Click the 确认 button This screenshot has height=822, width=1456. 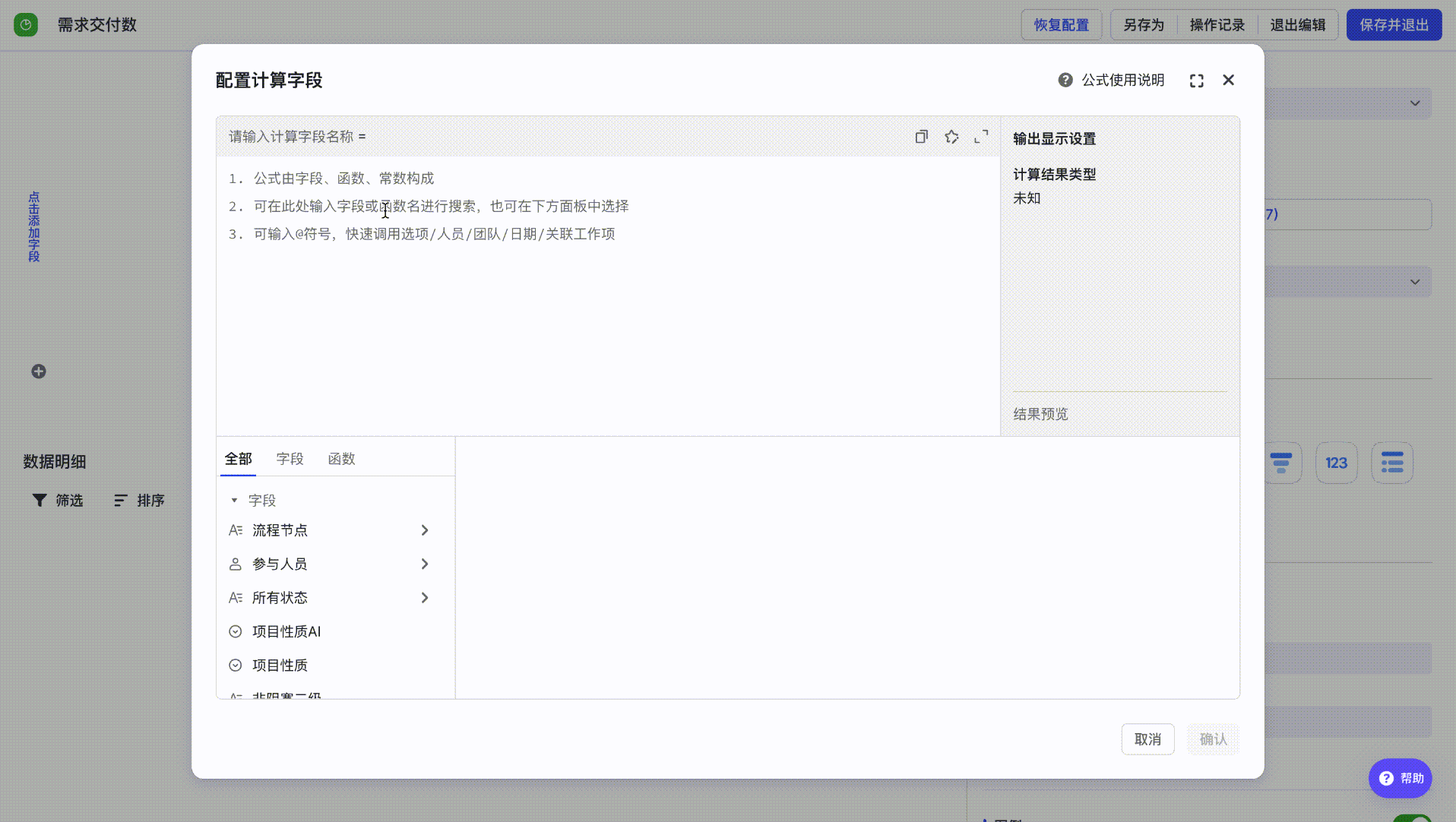point(1214,739)
